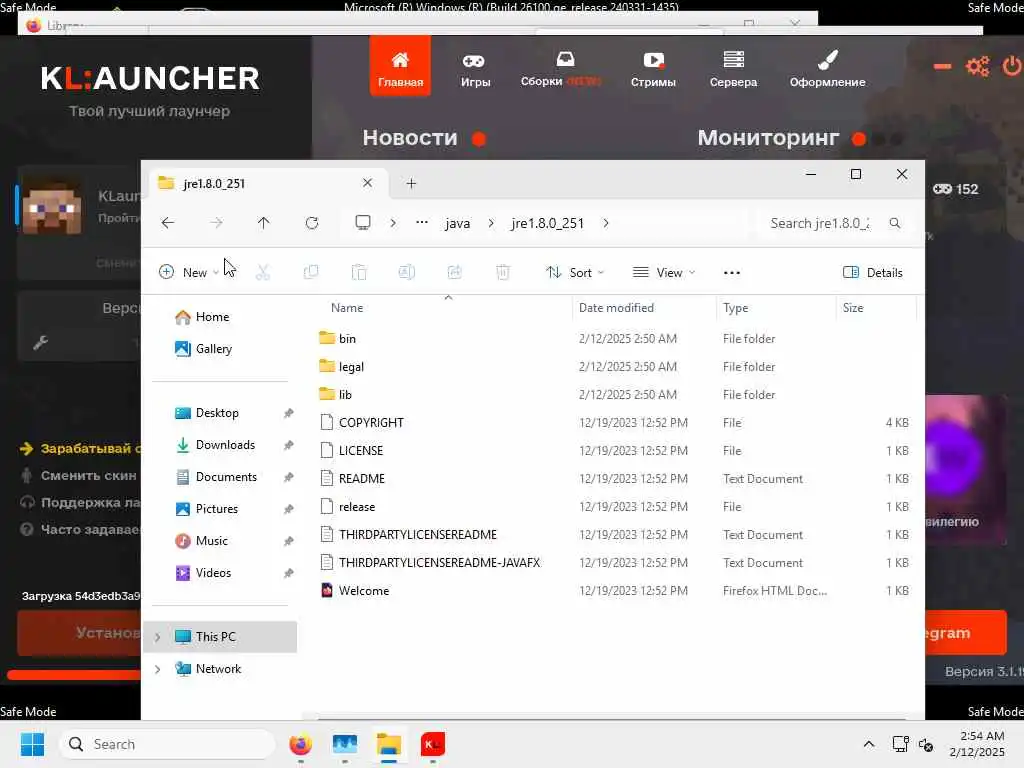Click the Cut scissors icon
The image size is (1024, 768).
click(263, 272)
